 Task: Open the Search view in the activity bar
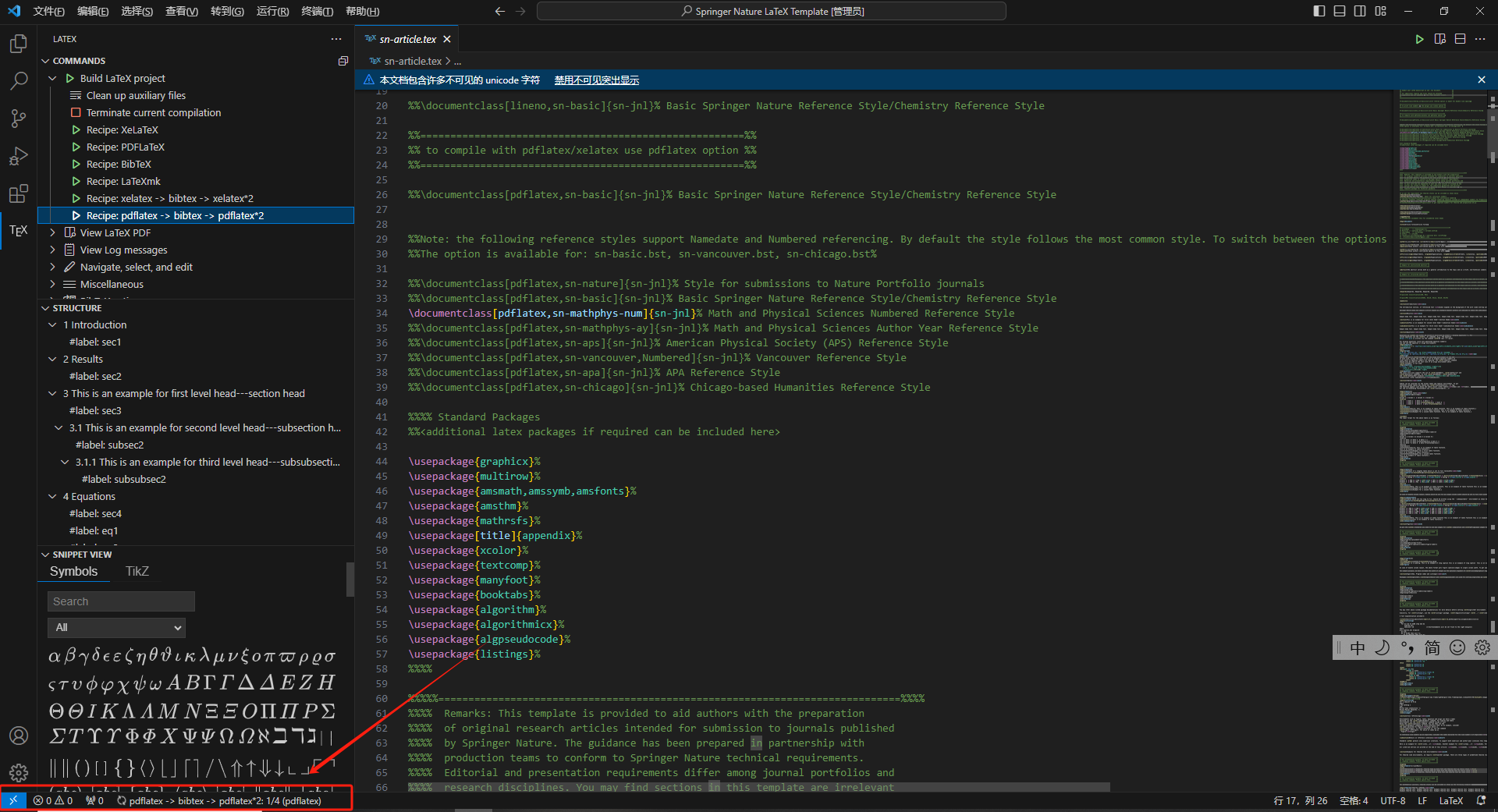click(18, 80)
